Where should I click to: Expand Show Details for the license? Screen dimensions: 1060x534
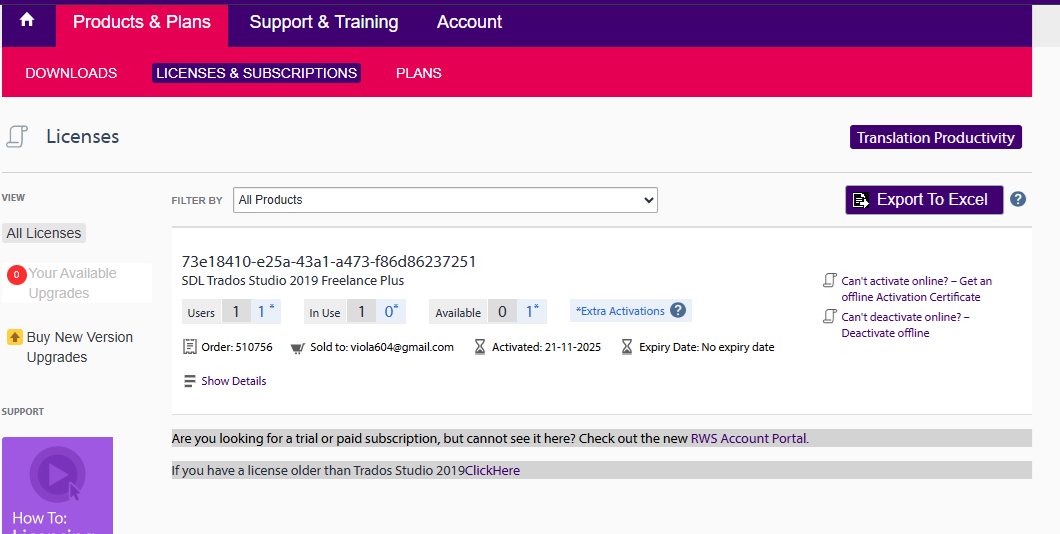coord(234,381)
